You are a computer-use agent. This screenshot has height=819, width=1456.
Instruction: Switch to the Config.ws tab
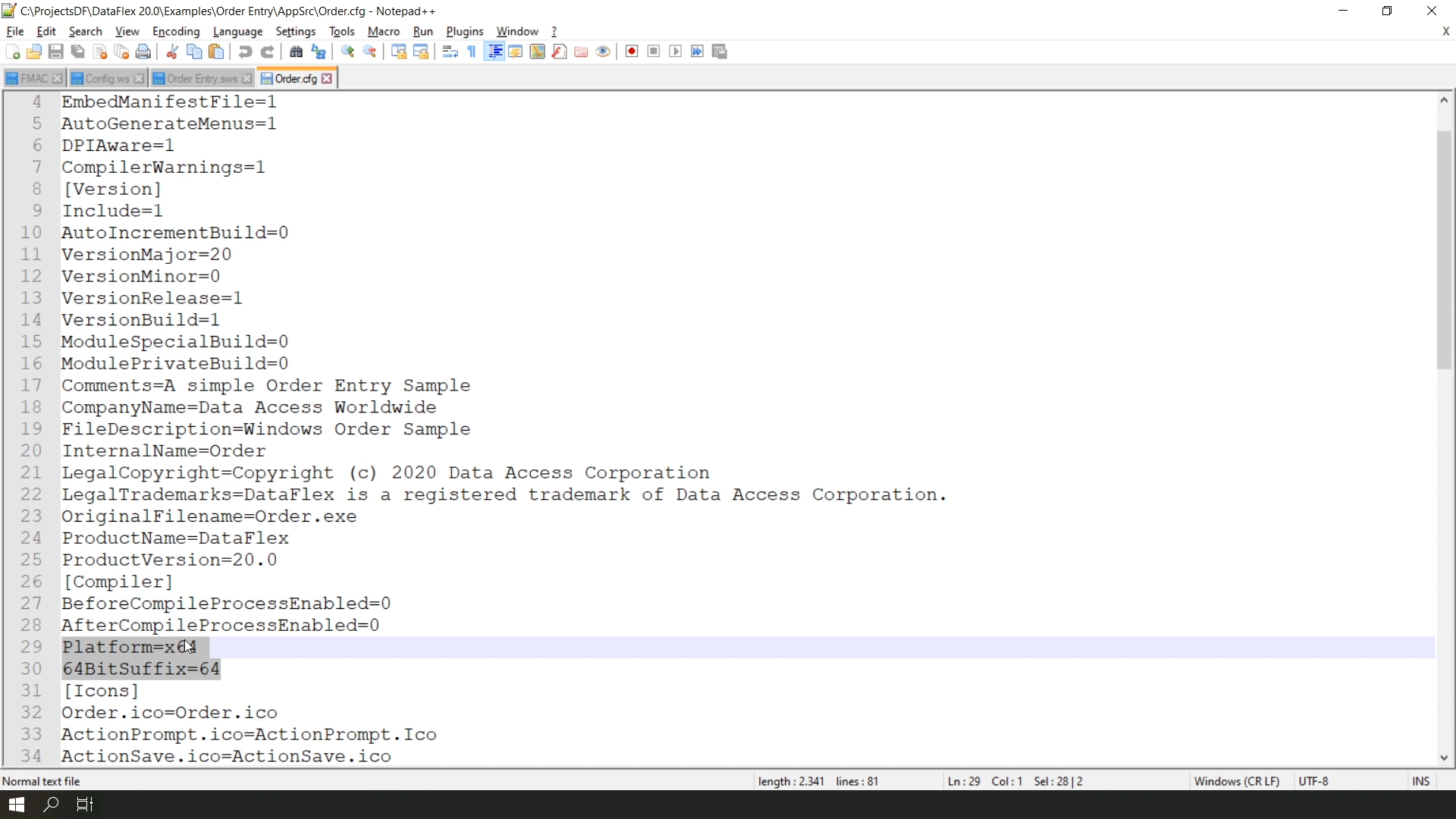[x=107, y=79]
